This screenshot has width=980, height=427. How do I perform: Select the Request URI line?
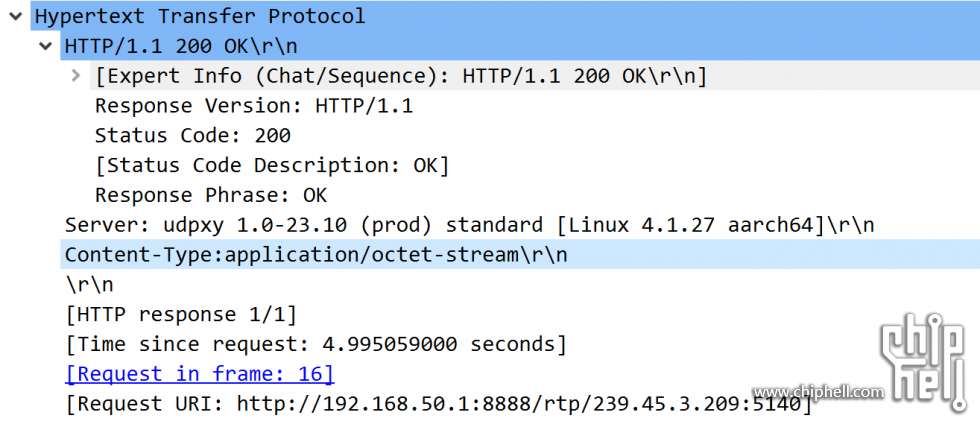point(439,404)
